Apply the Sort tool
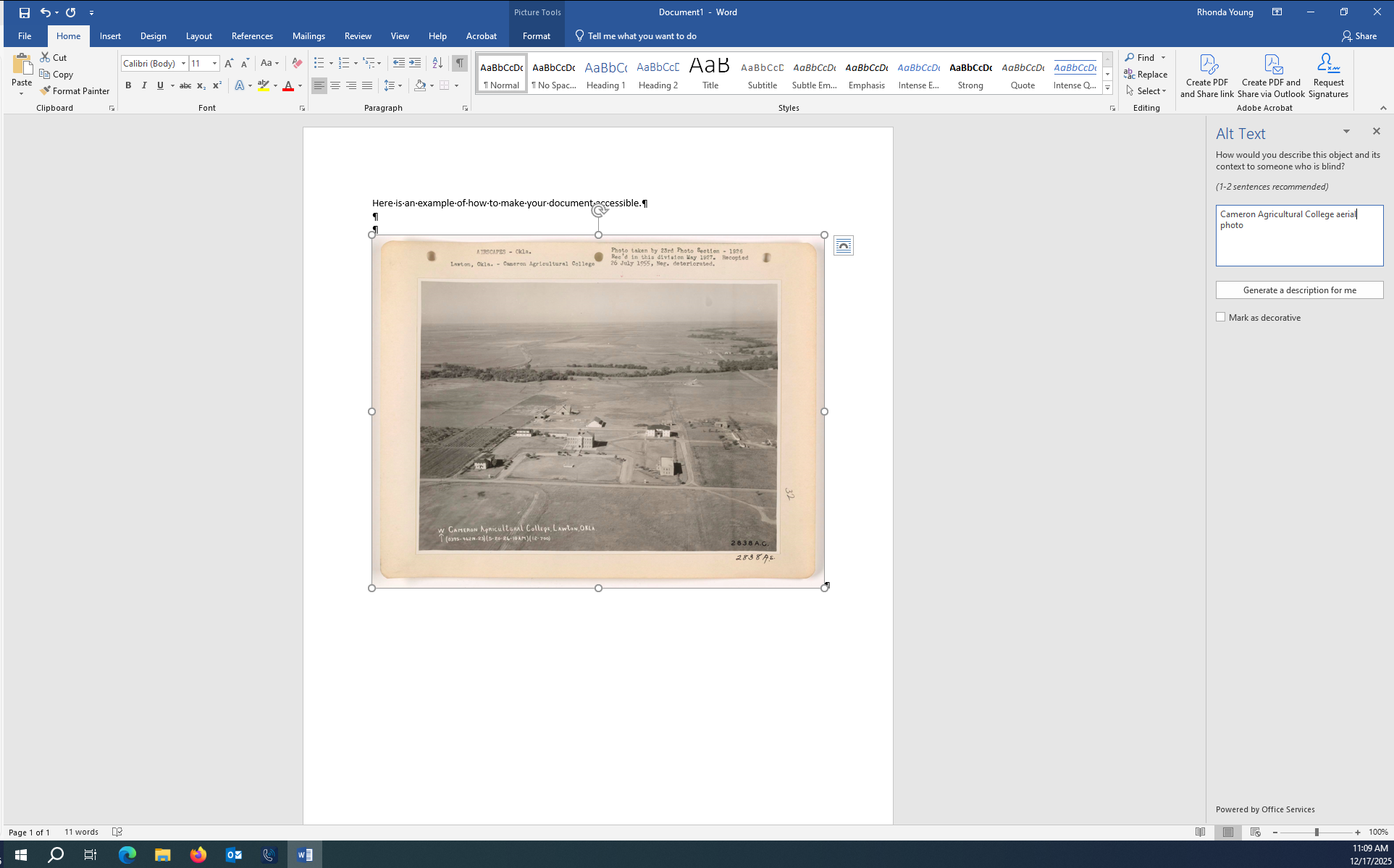Image resolution: width=1394 pixels, height=868 pixels. click(437, 63)
